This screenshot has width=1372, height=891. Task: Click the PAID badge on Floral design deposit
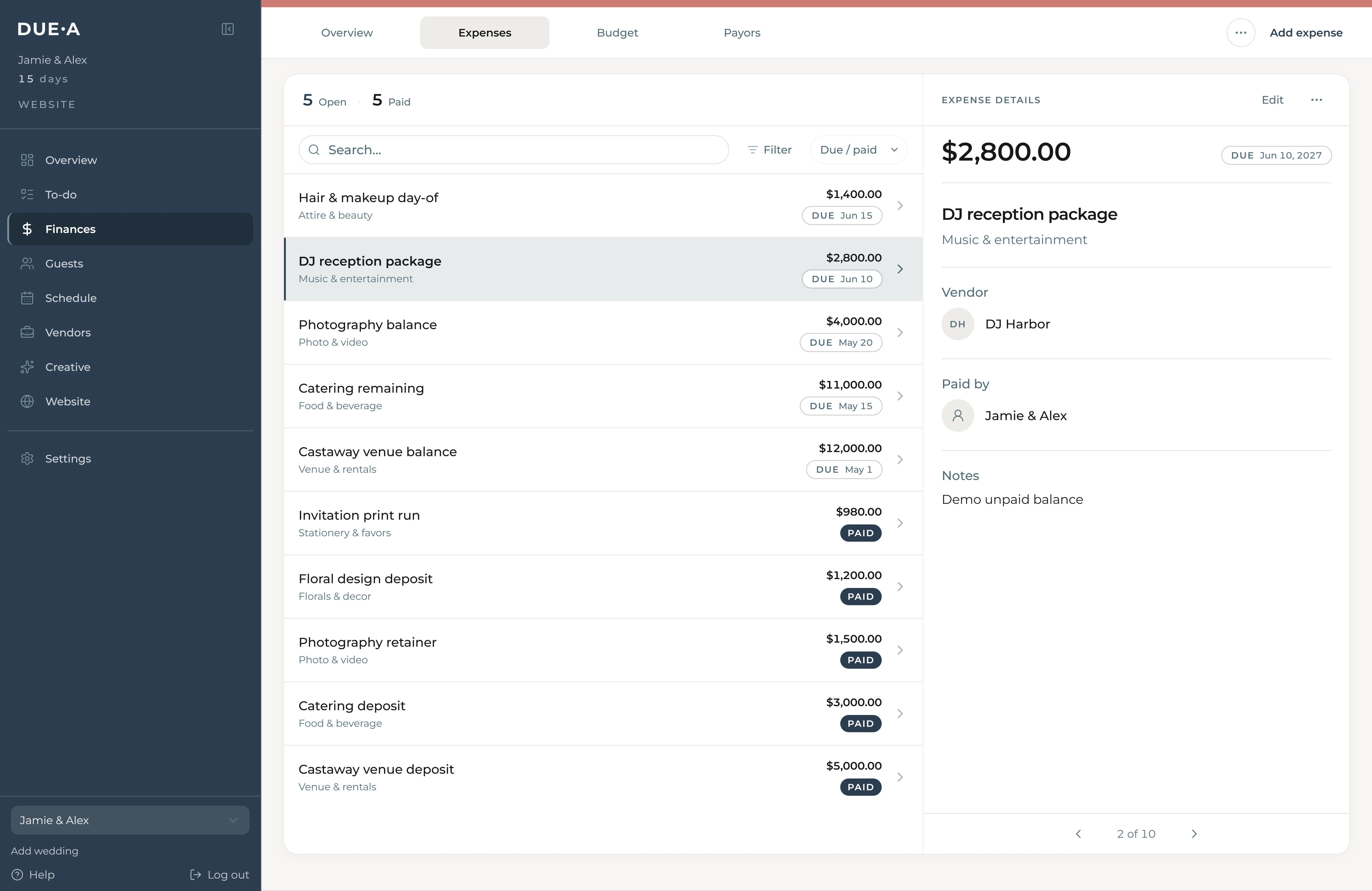coord(861,597)
